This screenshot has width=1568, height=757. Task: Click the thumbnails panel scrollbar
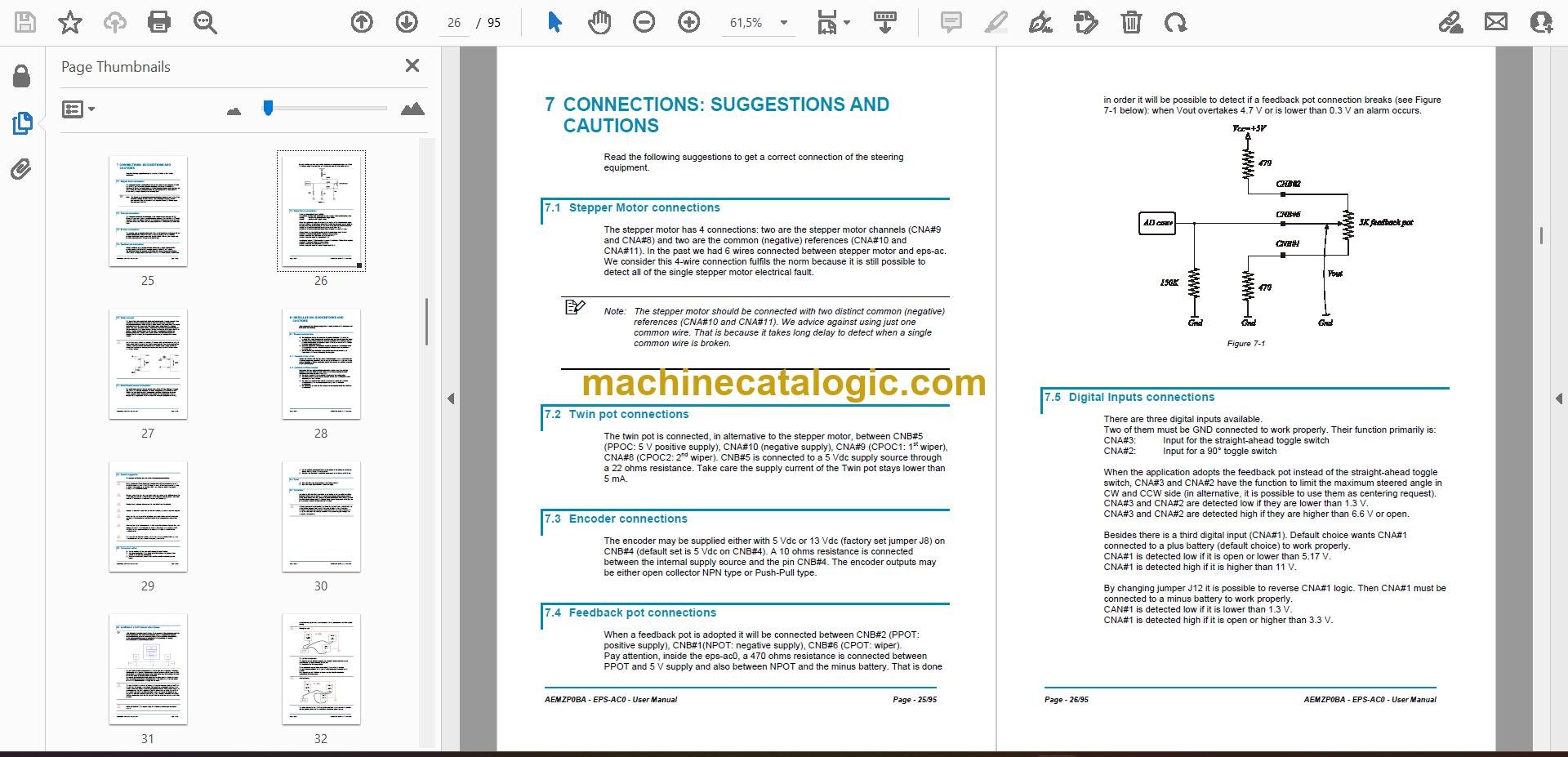tap(426, 322)
